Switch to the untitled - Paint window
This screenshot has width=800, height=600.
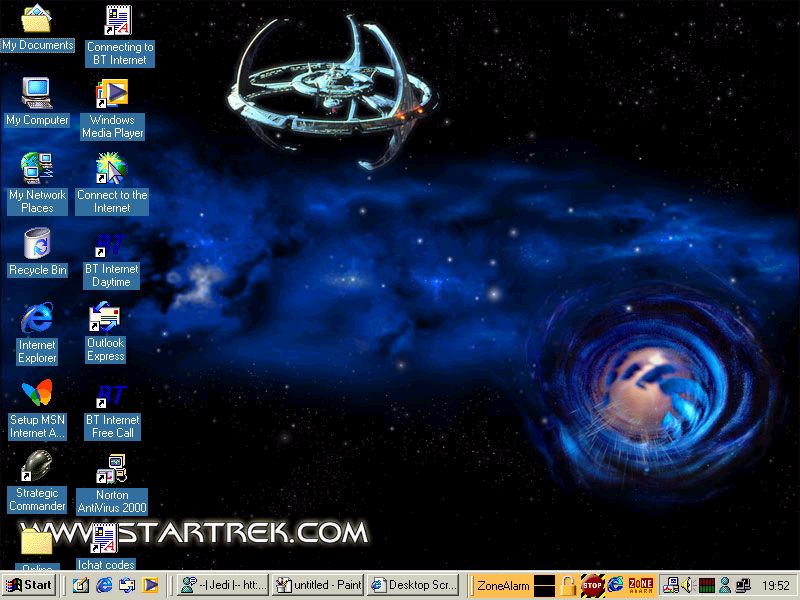coord(317,585)
